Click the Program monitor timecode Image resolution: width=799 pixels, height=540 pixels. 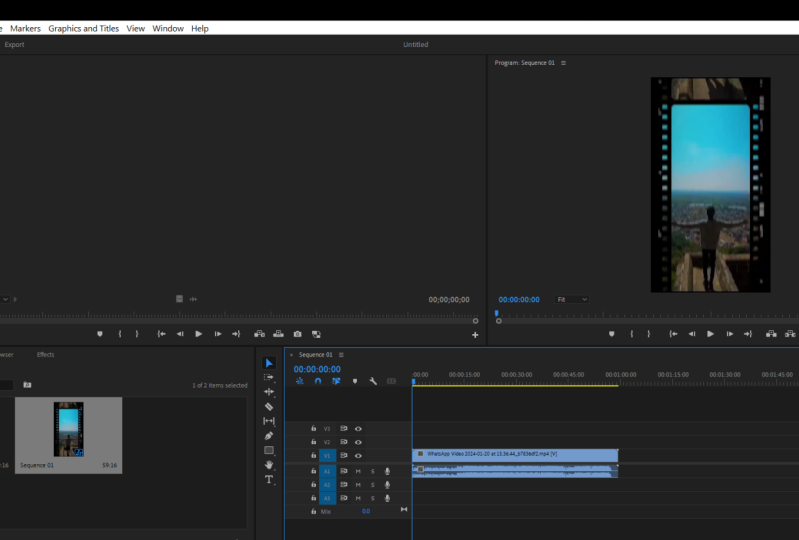(x=519, y=300)
